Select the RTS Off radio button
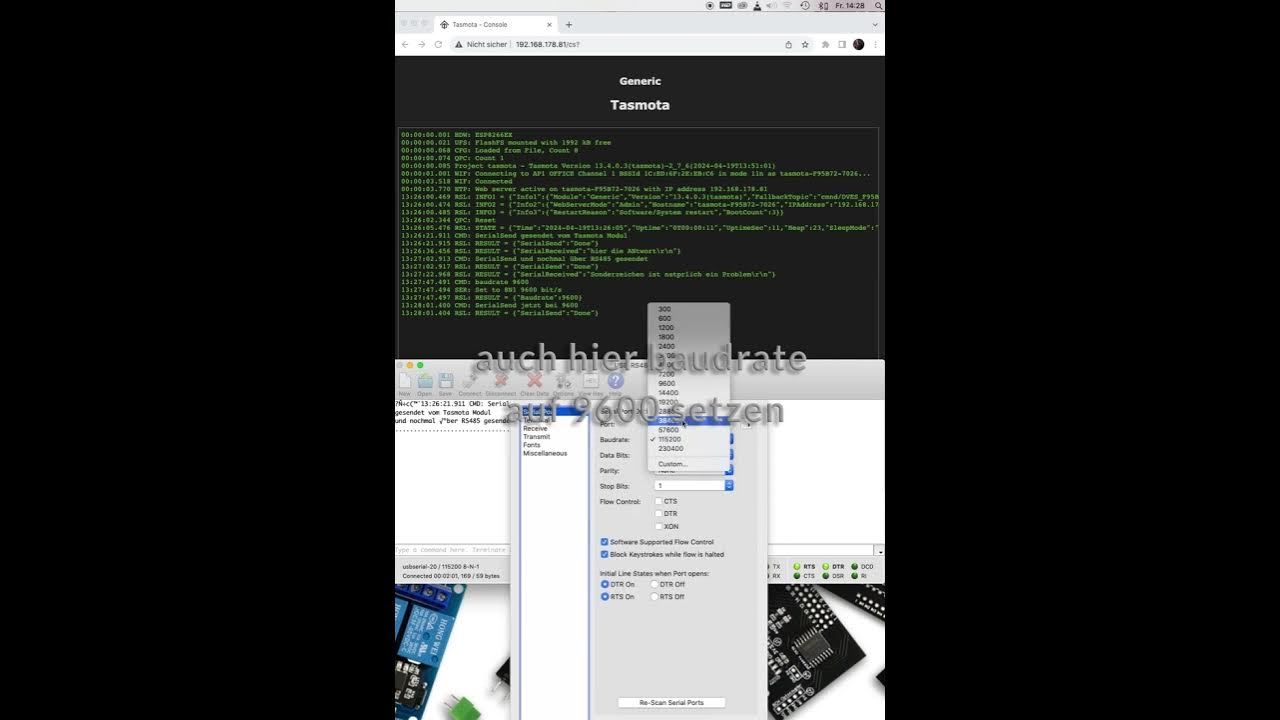Viewport: 1280px width, 720px height. pyautogui.click(x=655, y=597)
